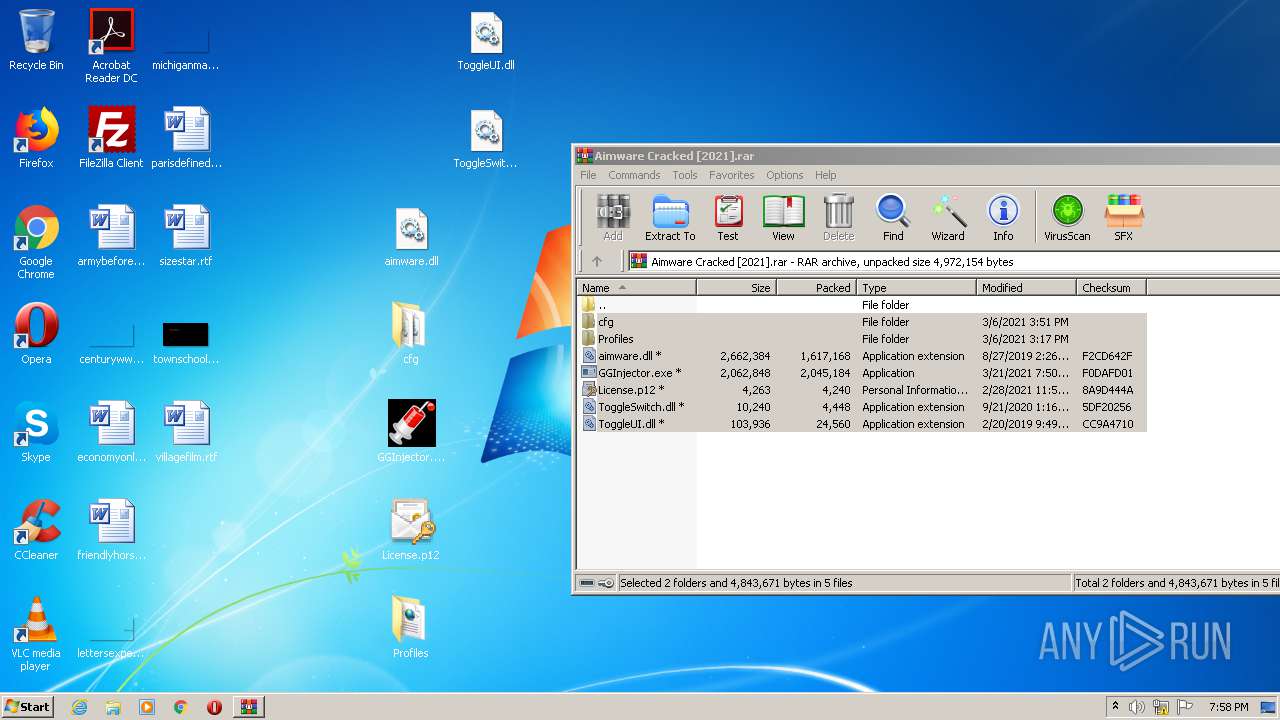Open the Options menu

point(784,175)
